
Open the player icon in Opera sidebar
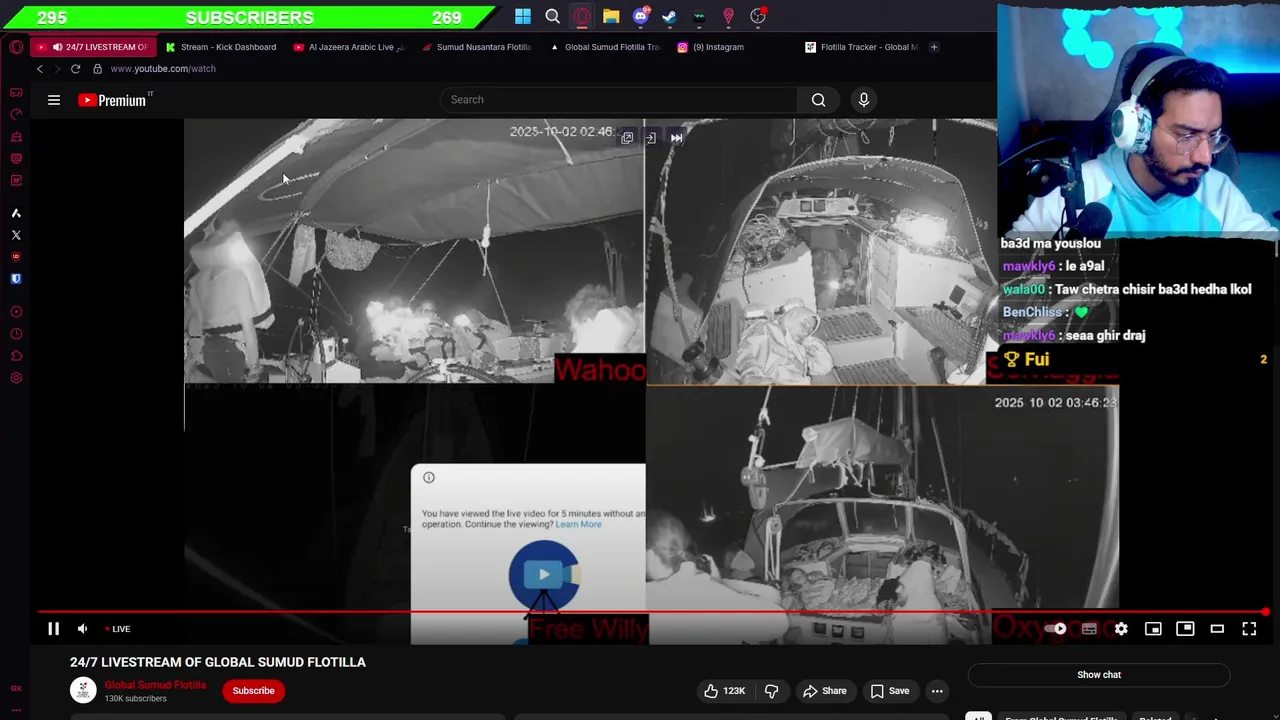click(16, 312)
